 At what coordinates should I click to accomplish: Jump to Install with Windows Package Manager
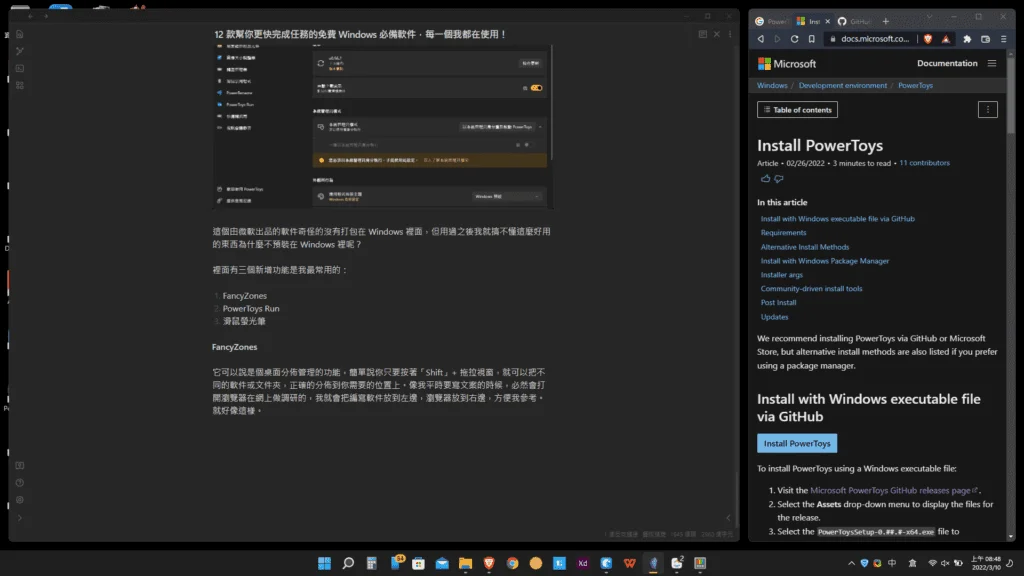tap(825, 261)
